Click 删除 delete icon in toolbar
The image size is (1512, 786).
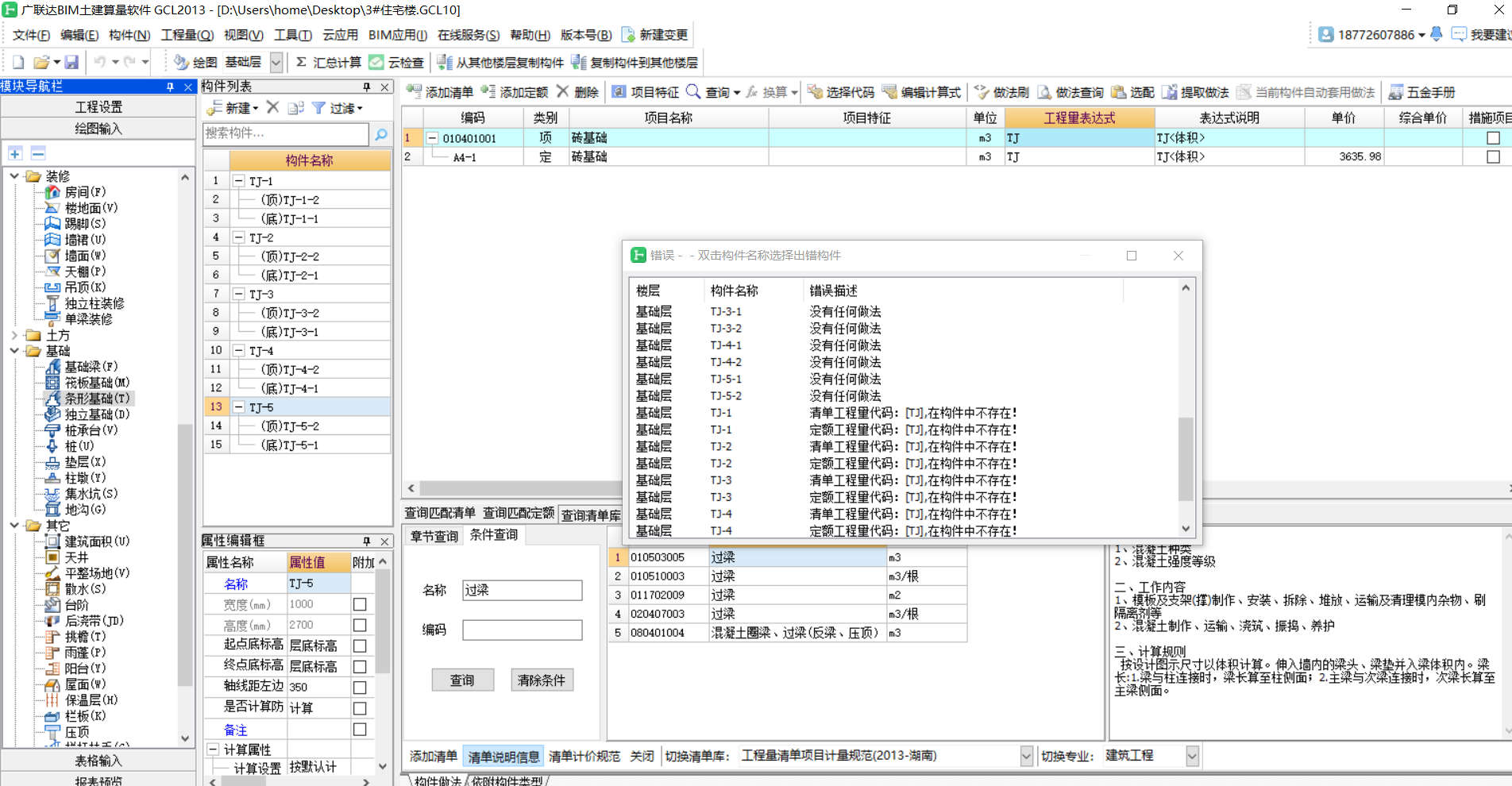(x=577, y=92)
